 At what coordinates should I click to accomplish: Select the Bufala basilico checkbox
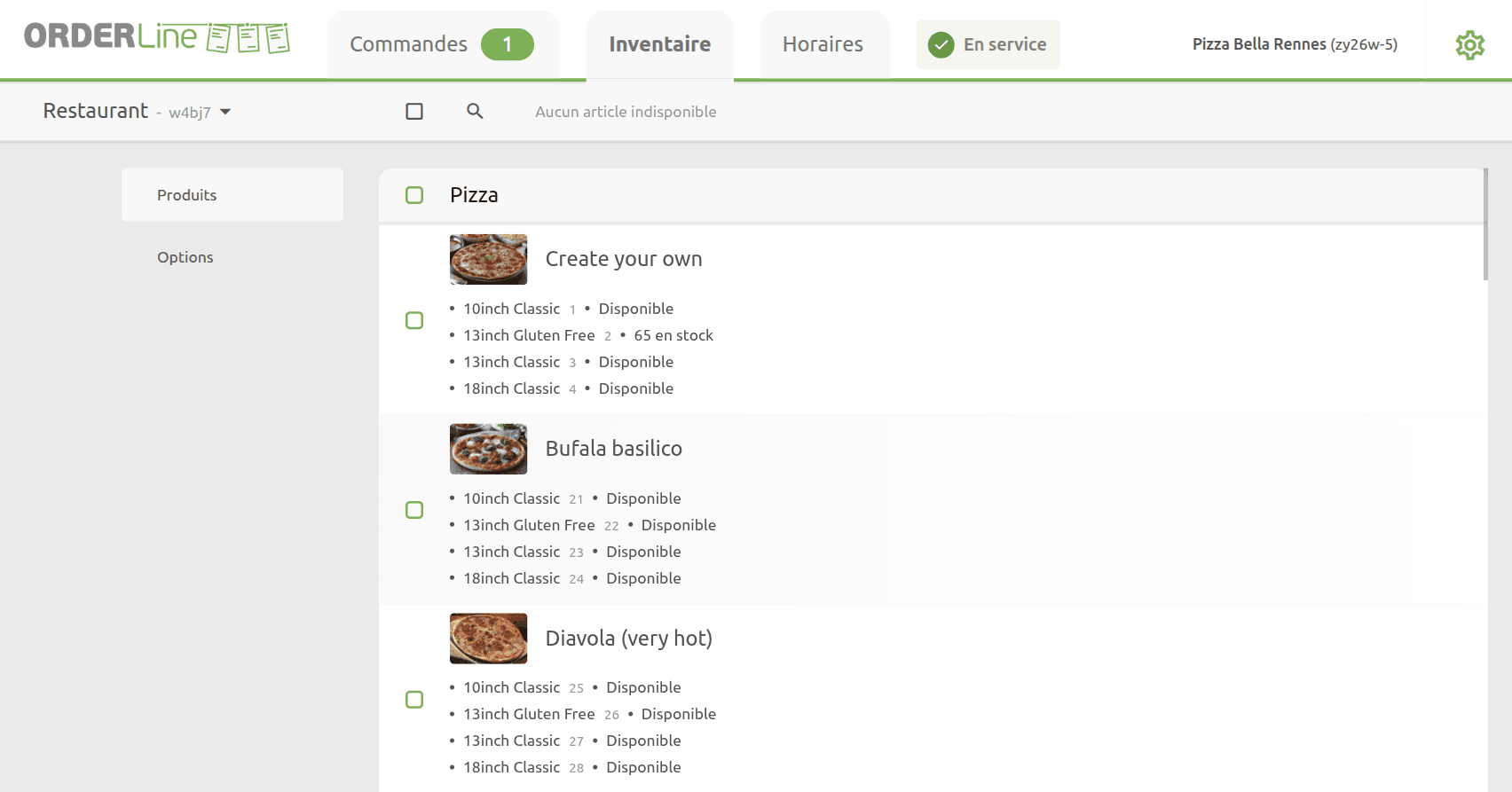pyautogui.click(x=414, y=510)
